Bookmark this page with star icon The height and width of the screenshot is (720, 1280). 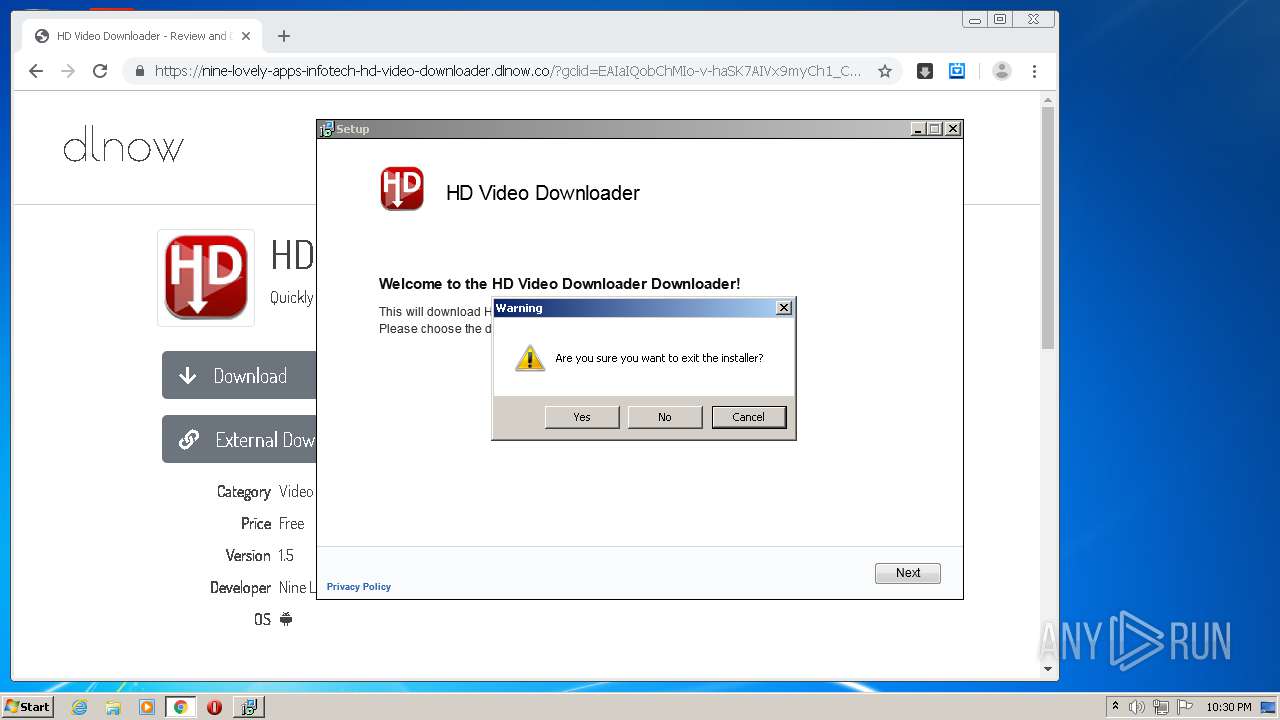885,71
